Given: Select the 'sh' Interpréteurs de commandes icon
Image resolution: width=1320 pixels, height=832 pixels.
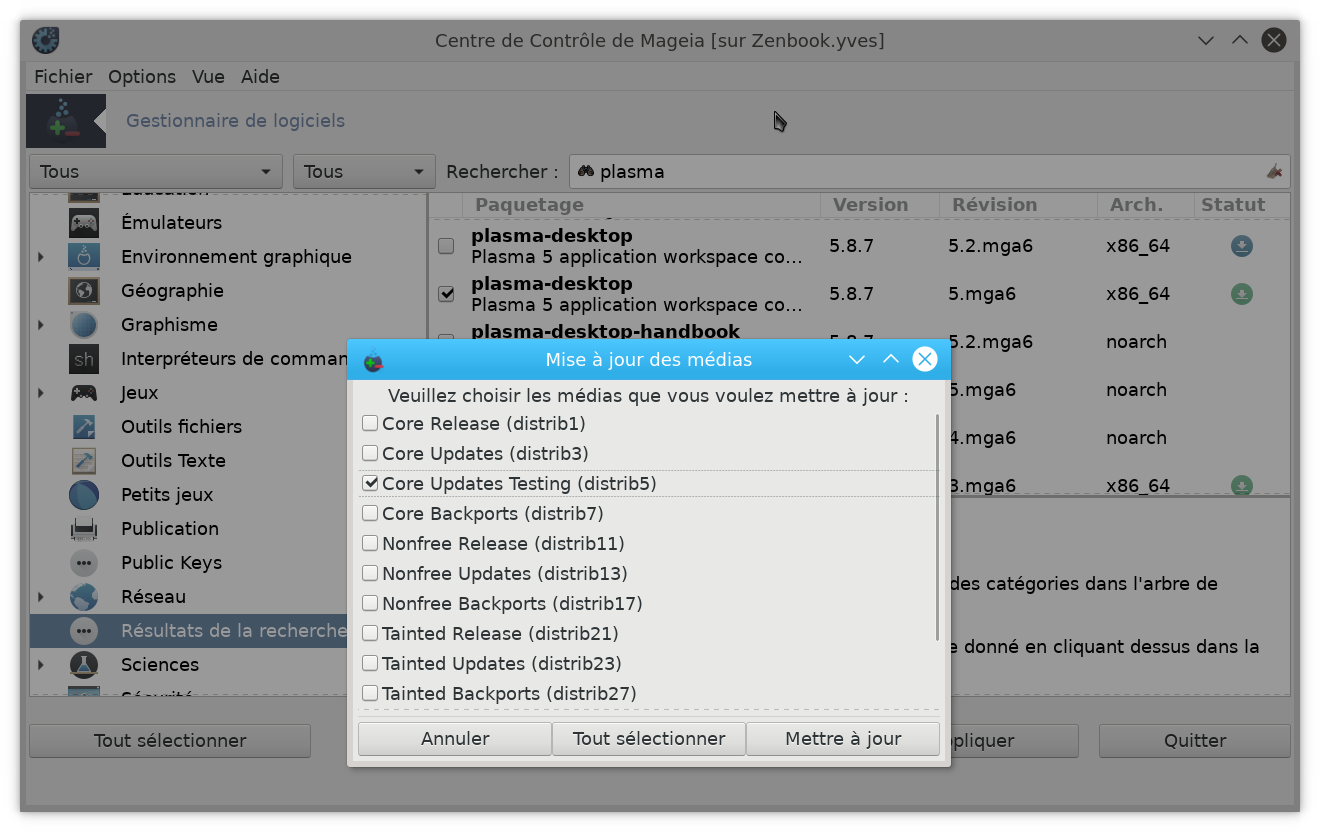Looking at the screenshot, I should coord(84,358).
